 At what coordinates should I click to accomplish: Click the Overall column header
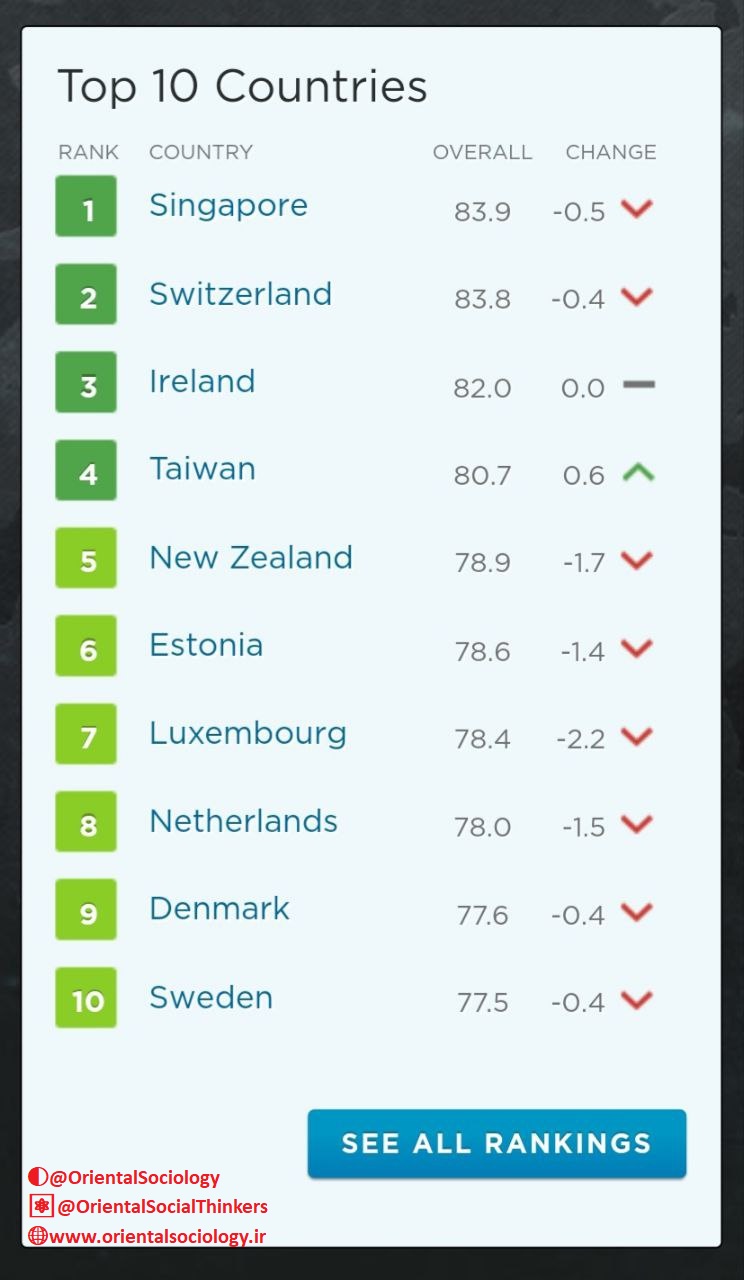pos(482,152)
